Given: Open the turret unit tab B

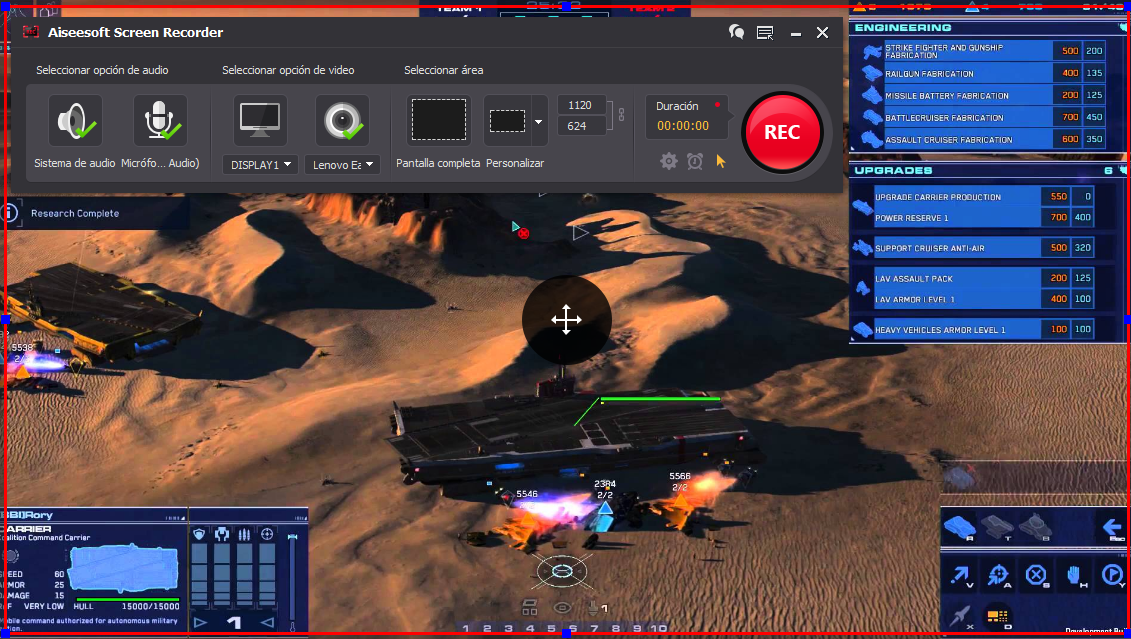Looking at the screenshot, I should coord(1035,527).
